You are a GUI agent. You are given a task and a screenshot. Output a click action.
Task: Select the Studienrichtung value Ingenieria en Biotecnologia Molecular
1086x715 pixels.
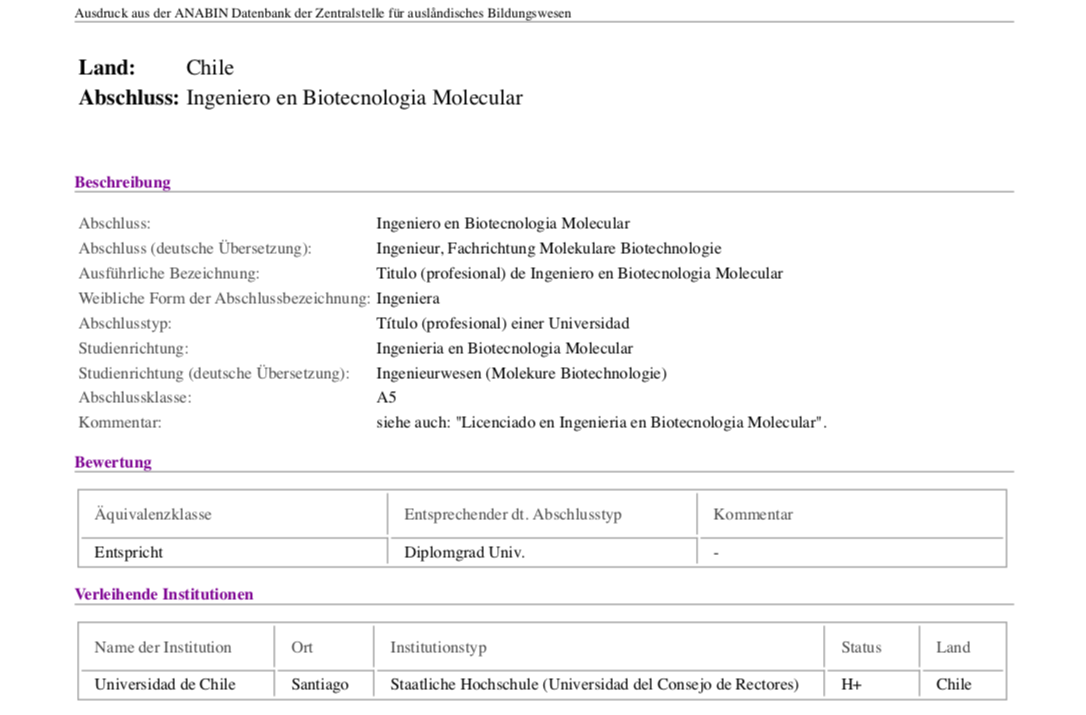tap(504, 348)
